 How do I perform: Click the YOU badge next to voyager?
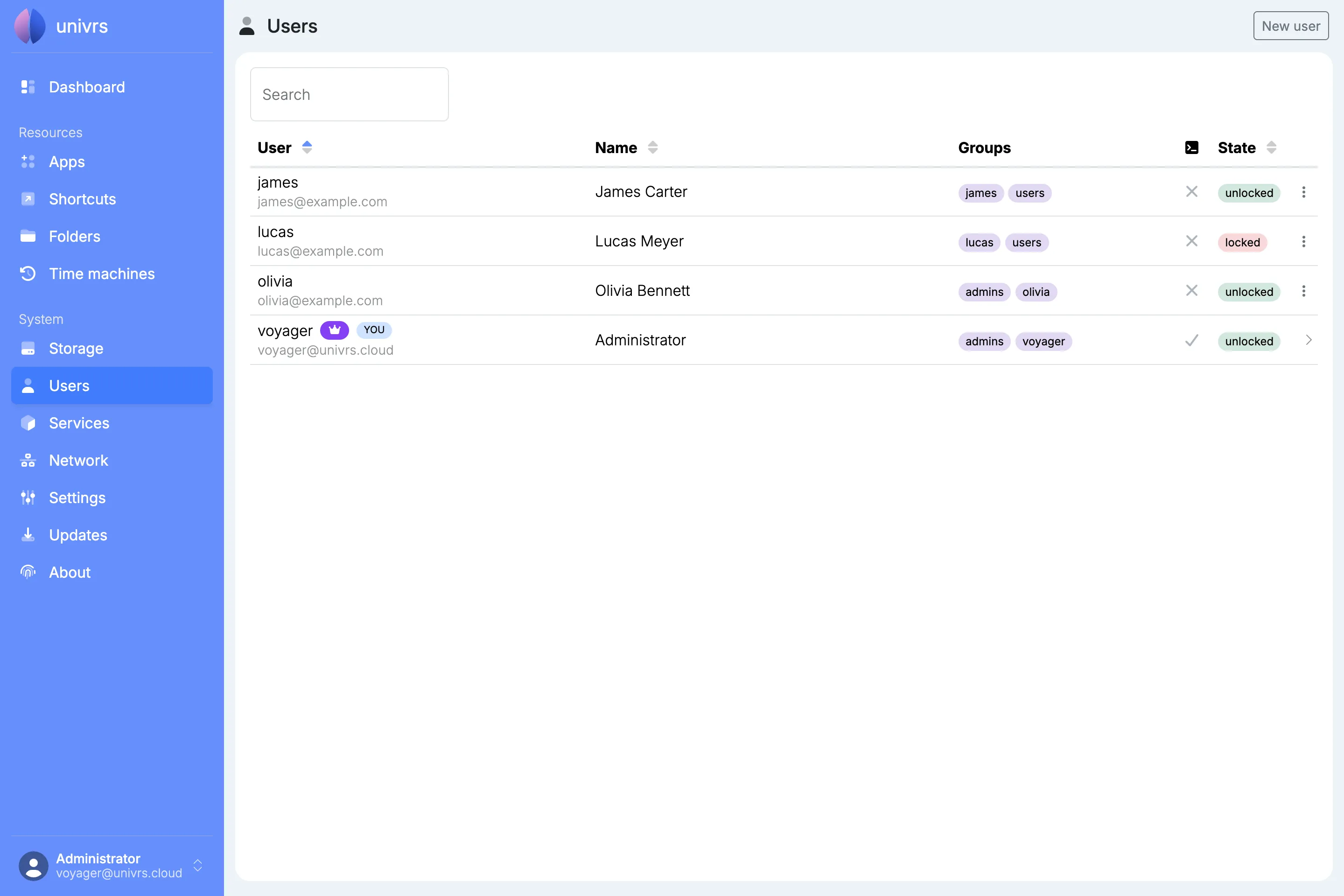374,330
